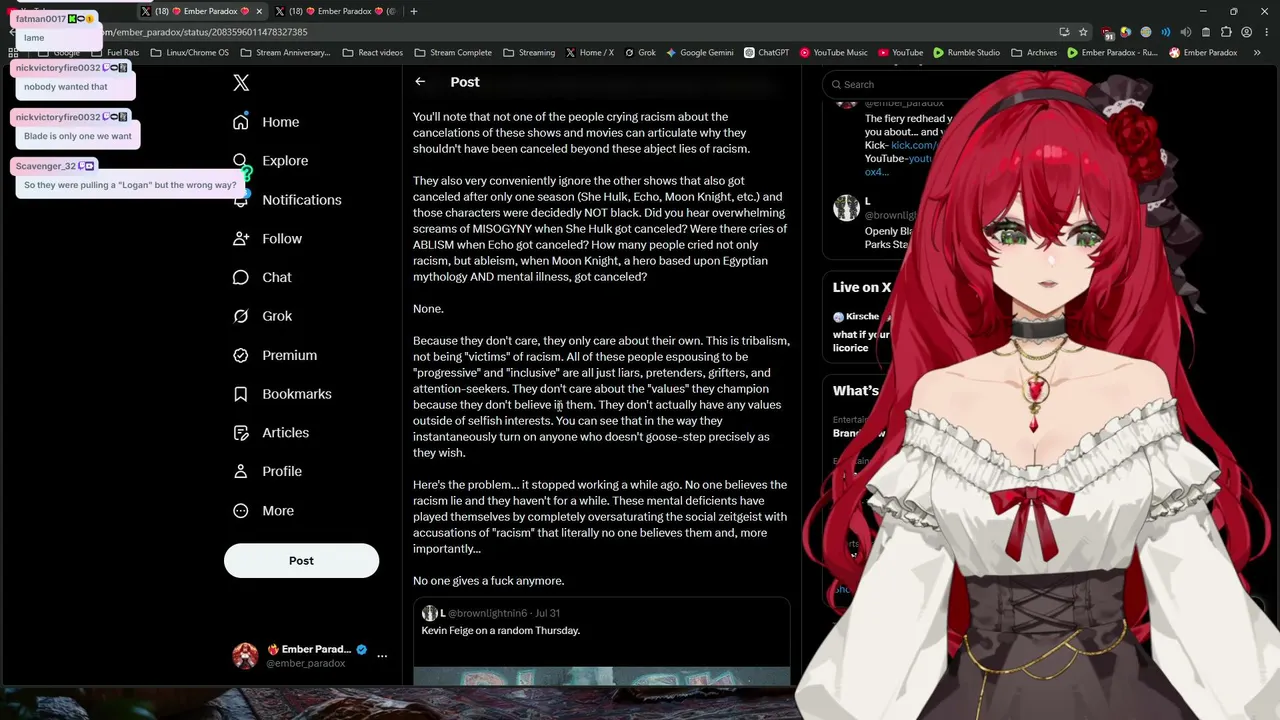Go to Home in the X sidebar

click(266, 122)
